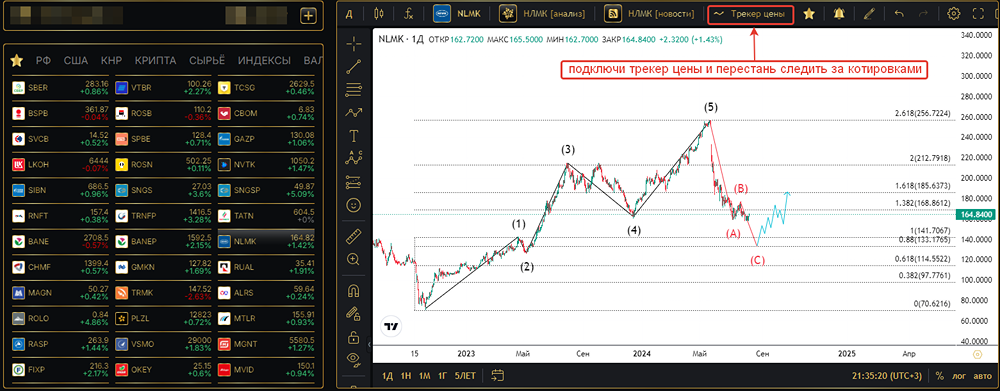Set chart range to 1М

[x=424, y=376]
